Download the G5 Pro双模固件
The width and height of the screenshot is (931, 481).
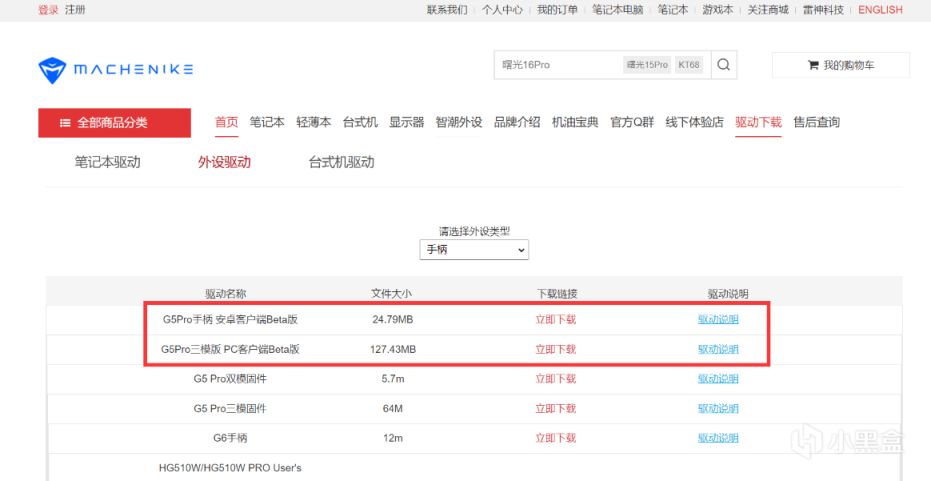click(x=556, y=379)
